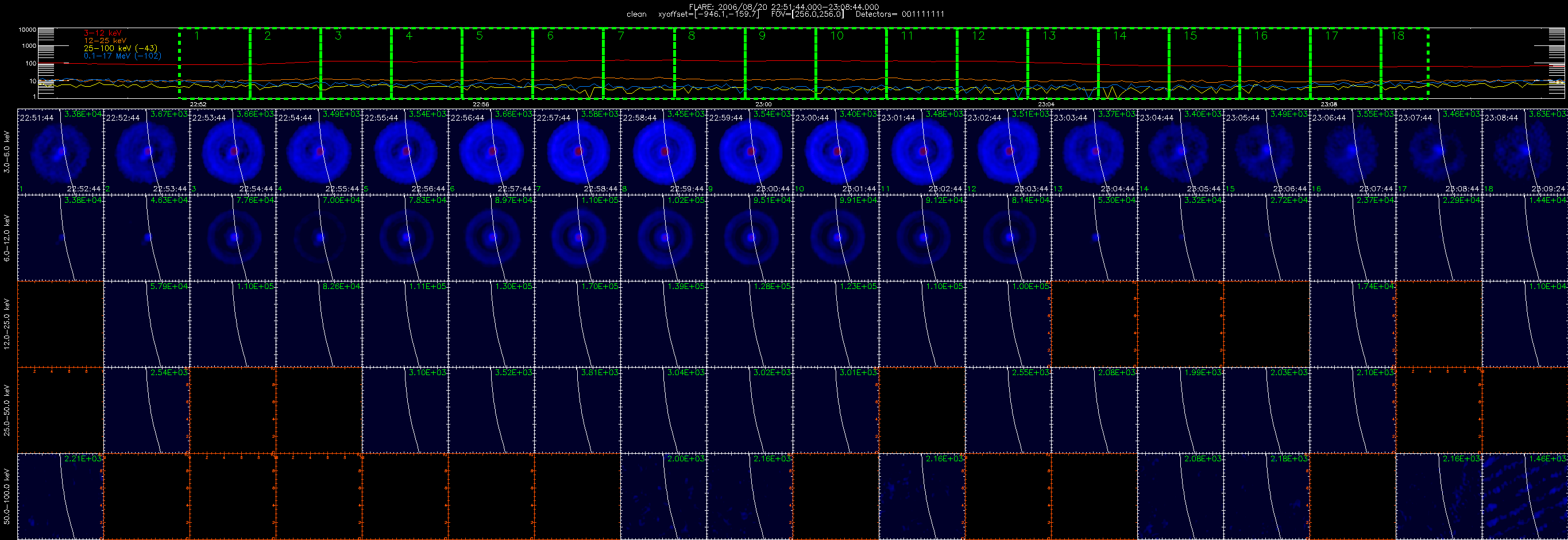The image size is (1568, 540).
Task: Click the 10000 value on the count-rate axis
Action: click(x=28, y=30)
